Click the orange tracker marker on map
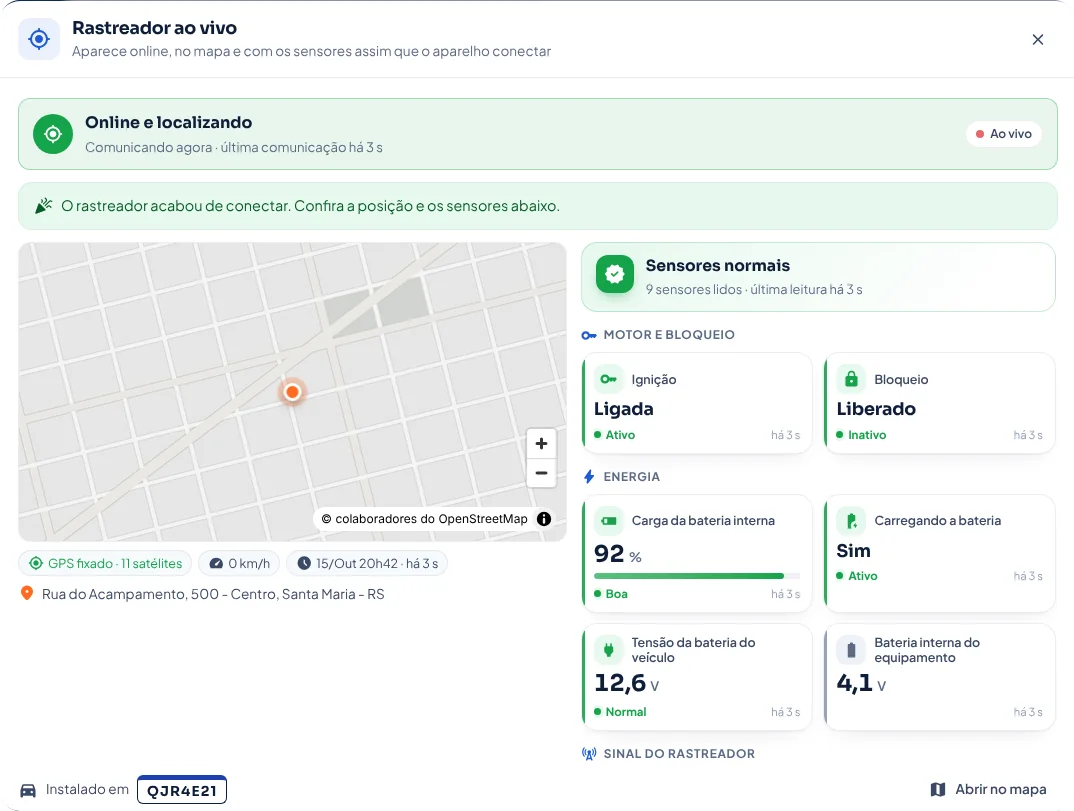The width and height of the screenshot is (1074, 811). point(292,392)
